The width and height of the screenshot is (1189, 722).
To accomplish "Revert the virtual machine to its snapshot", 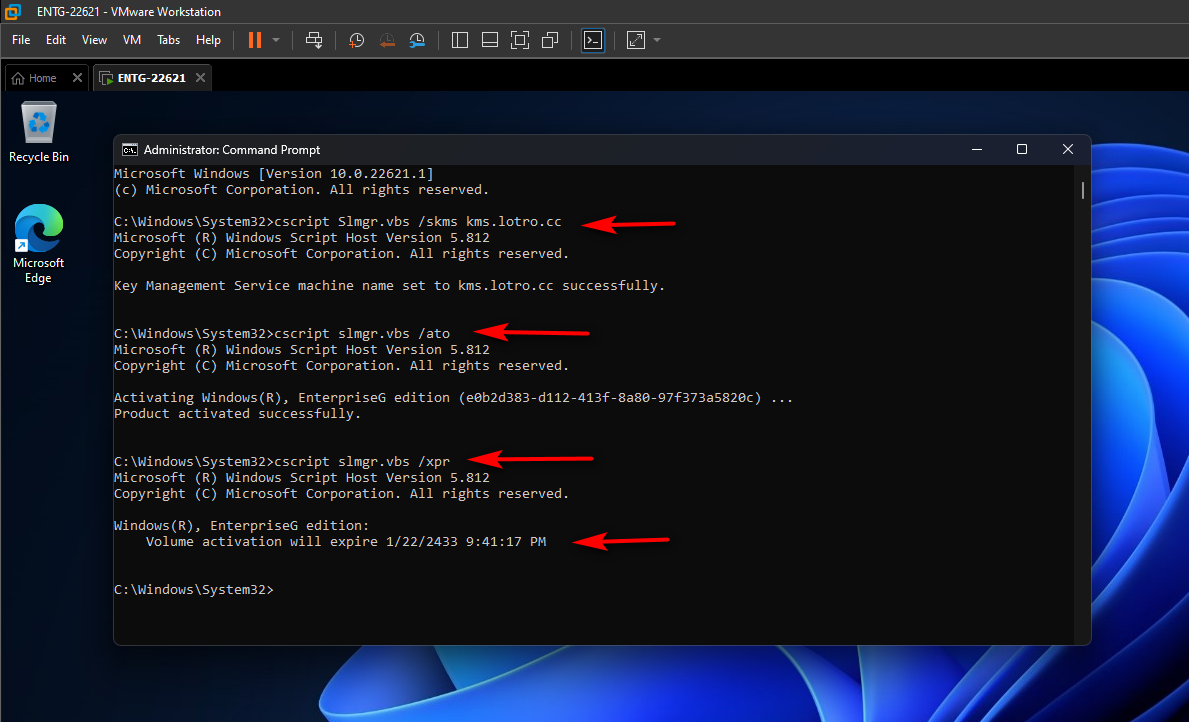I will pyautogui.click(x=387, y=40).
